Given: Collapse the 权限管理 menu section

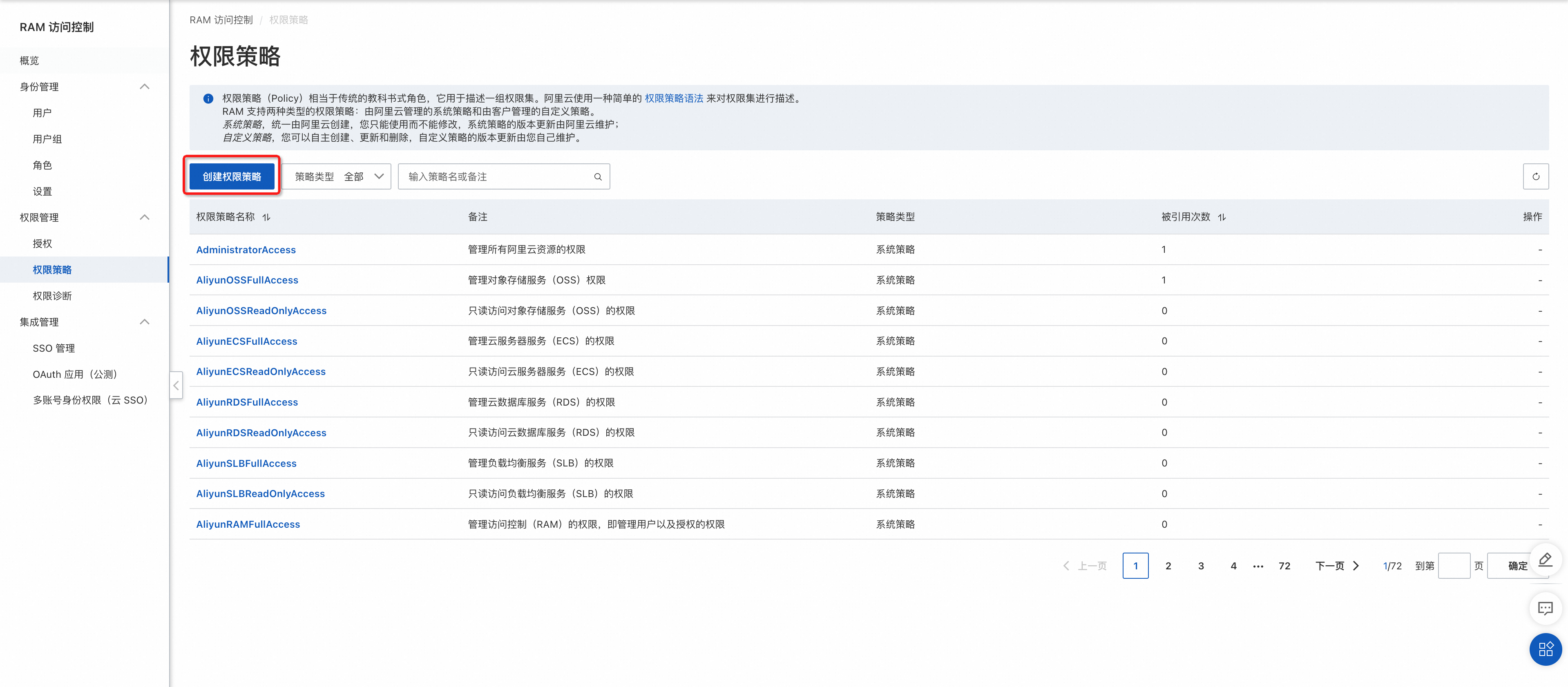Looking at the screenshot, I should (144, 217).
